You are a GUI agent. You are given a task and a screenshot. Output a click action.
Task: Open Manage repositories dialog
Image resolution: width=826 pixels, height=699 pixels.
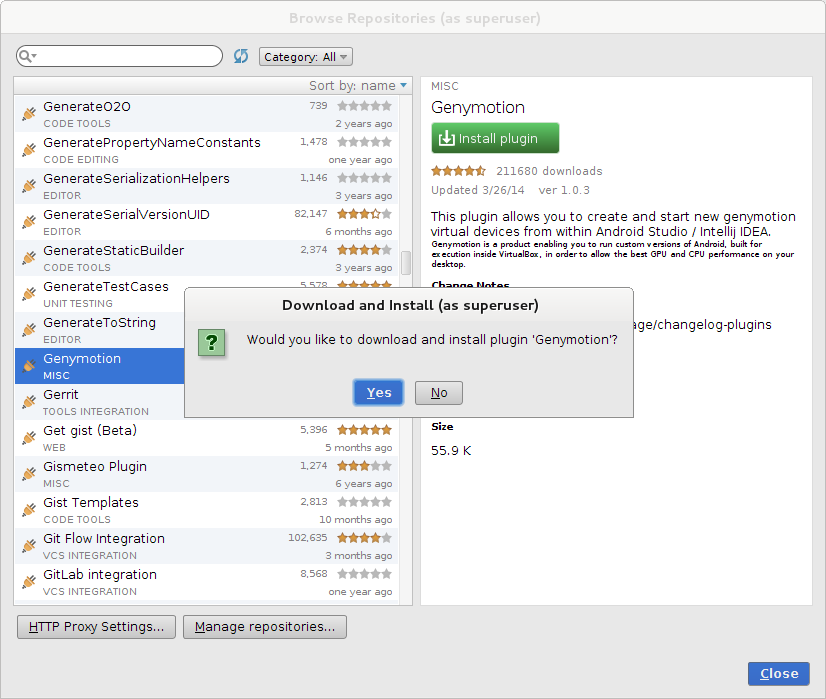pyautogui.click(x=265, y=627)
